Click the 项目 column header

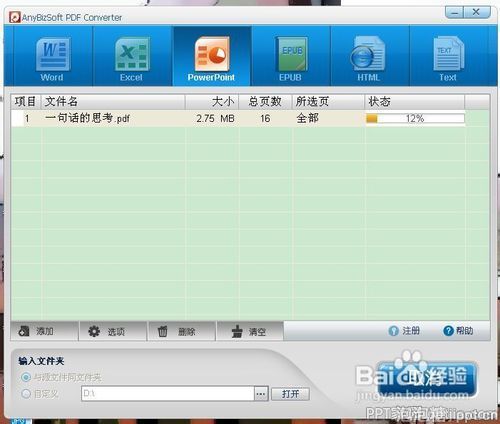click(26, 102)
